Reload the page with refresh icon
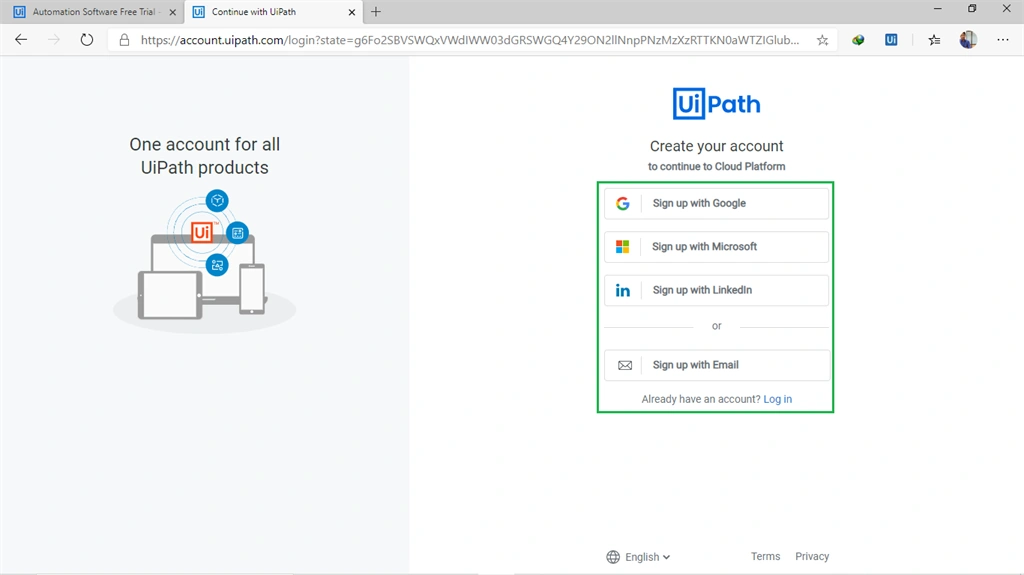Viewport: 1024px width, 575px height. (86, 40)
